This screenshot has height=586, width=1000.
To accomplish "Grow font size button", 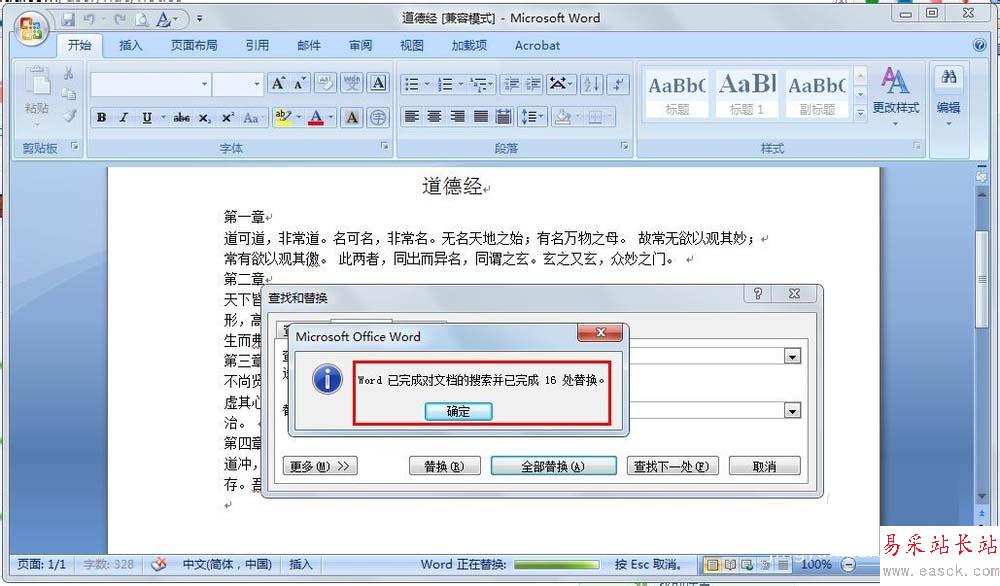I will (x=279, y=84).
